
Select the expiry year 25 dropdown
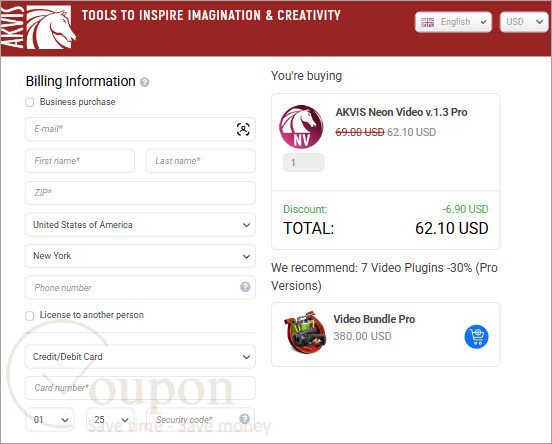point(110,420)
